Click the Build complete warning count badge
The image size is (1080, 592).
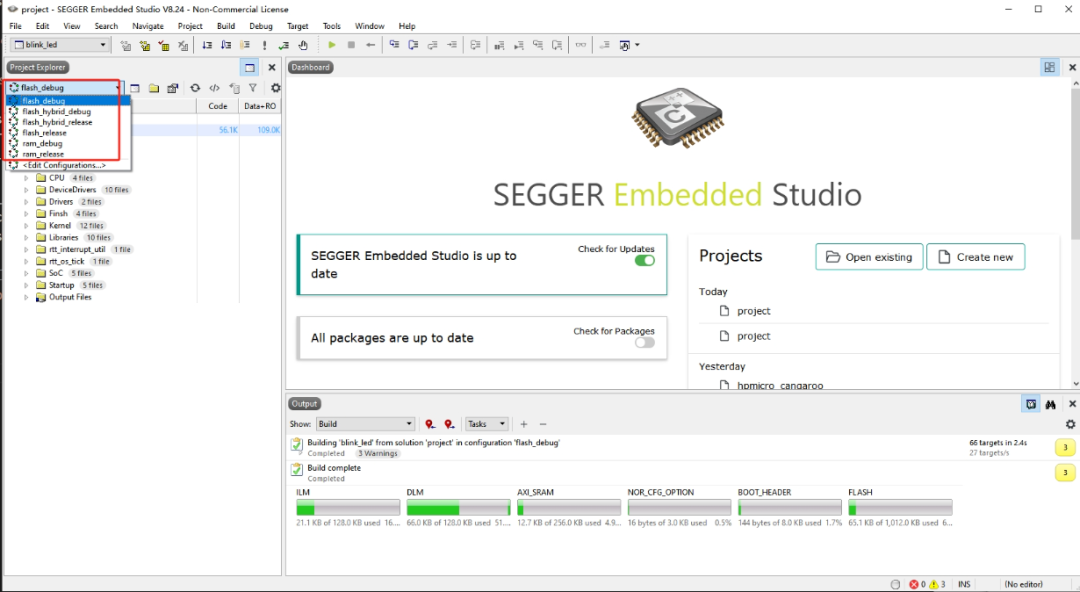(1065, 472)
